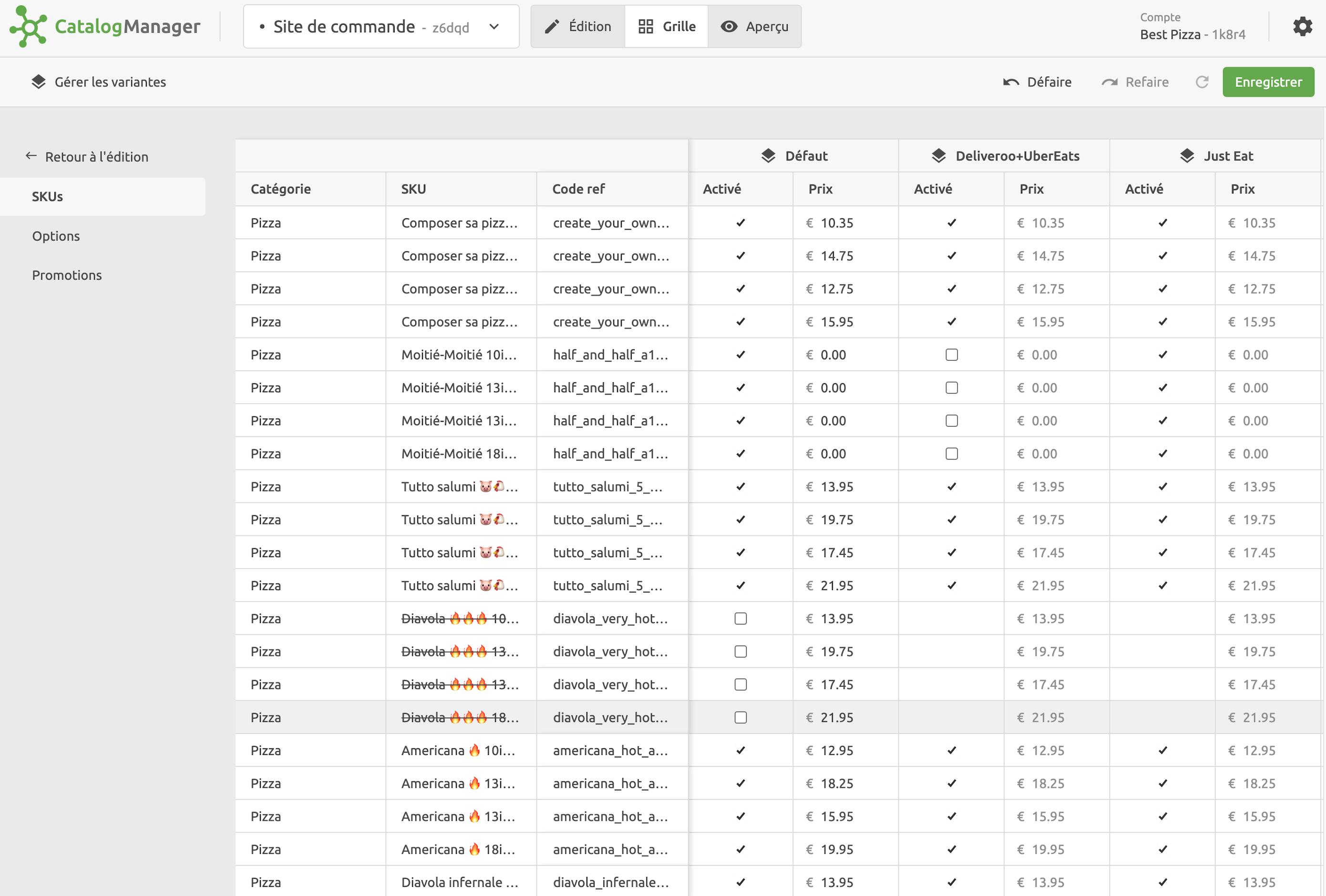This screenshot has height=896, width=1326.
Task: Click the Americana 18i SKU cell
Action: pyautogui.click(x=462, y=850)
